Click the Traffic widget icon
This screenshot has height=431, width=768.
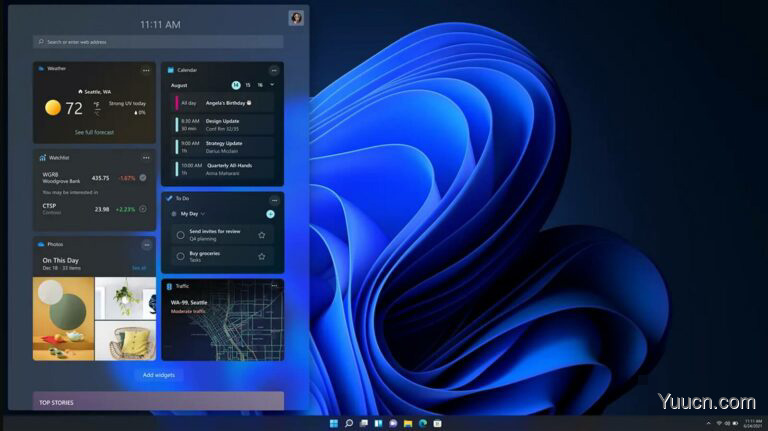point(169,286)
